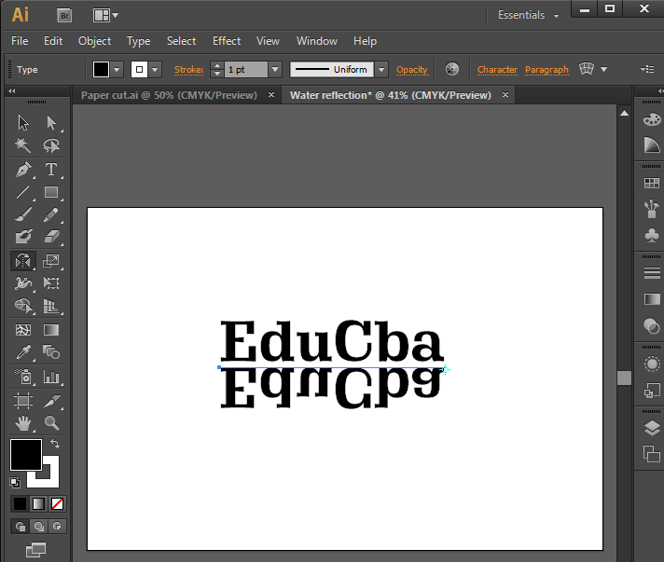Click the Stroke box in tools panel
This screenshot has height=562, width=667.
[x=50, y=479]
